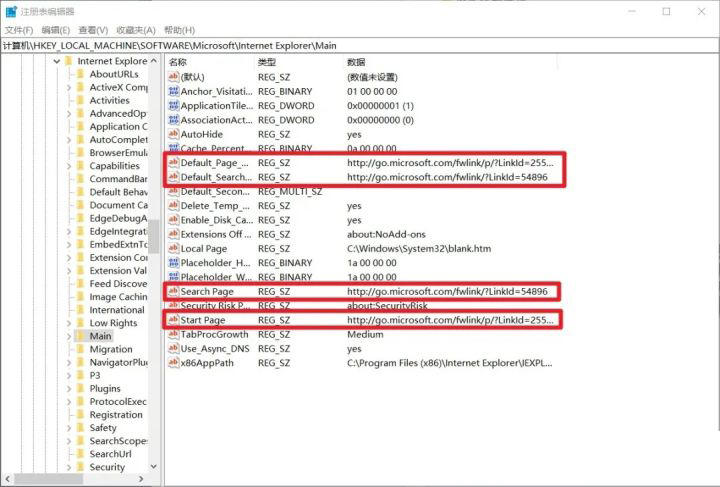Select the Extensions Off value name
This screenshot has height=487, width=720.
pyautogui.click(x=216, y=234)
